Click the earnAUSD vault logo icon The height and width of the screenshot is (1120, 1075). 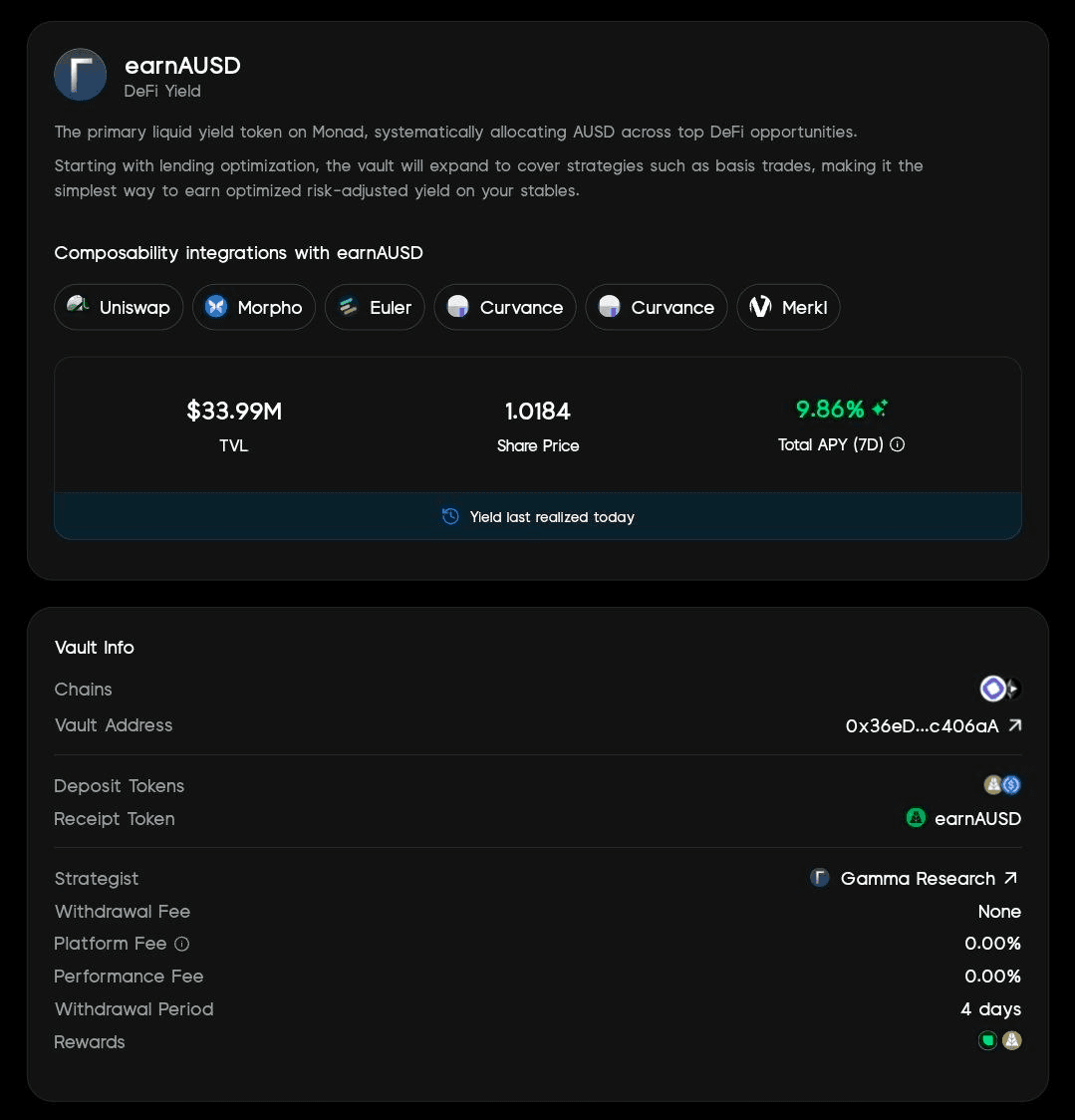point(80,75)
